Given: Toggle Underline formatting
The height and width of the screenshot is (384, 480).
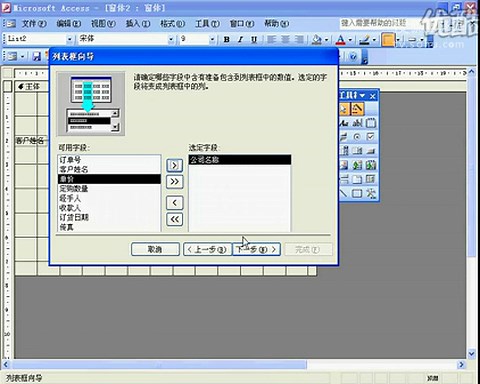Looking at the screenshot, I should pos(254,40).
